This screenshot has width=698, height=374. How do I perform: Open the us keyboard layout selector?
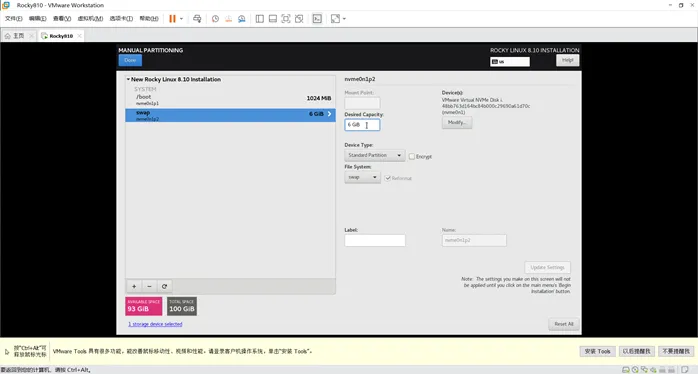(x=510, y=61)
